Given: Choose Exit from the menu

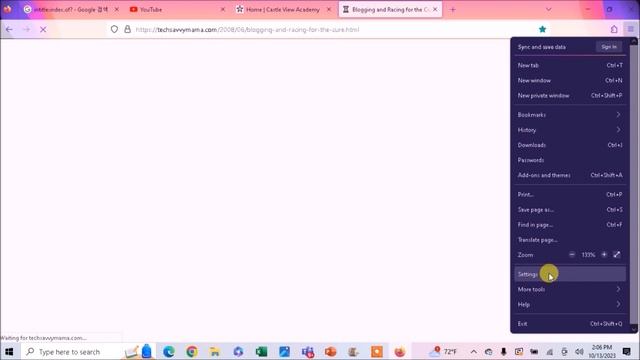Looking at the screenshot, I should point(570,324).
